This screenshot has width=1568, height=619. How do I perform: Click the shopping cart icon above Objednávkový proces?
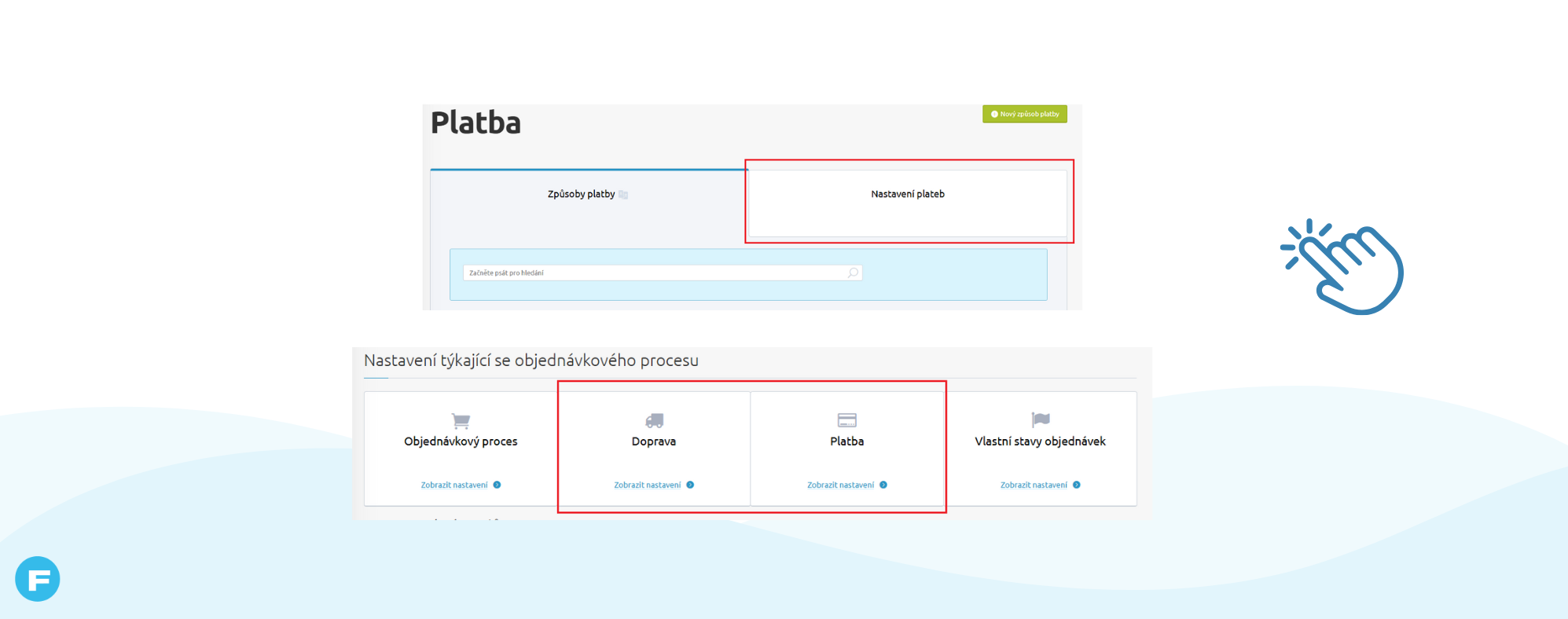tap(461, 421)
